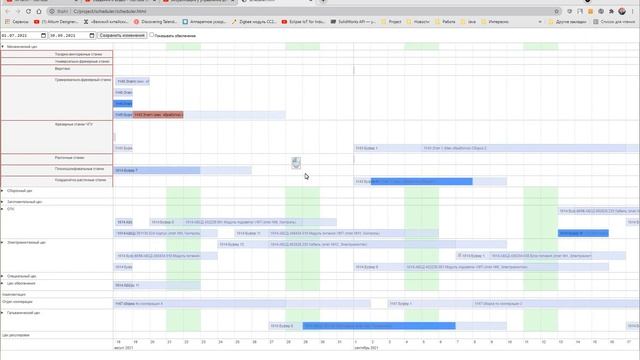Expand the Заготовительный цех group
Screen dimensions: 640x360
pos(2,202)
